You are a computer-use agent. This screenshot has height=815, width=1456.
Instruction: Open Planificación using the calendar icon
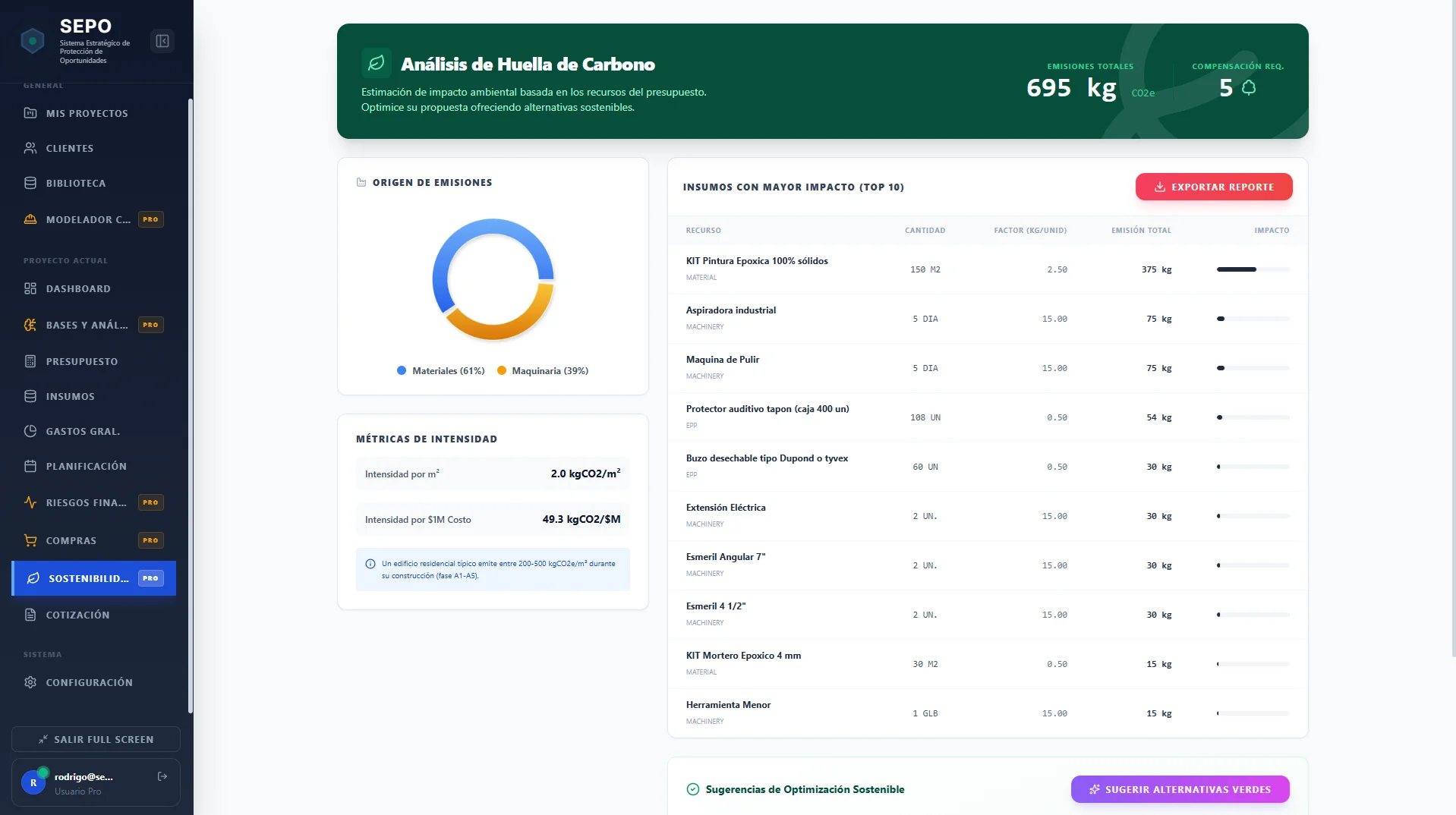tap(30, 466)
